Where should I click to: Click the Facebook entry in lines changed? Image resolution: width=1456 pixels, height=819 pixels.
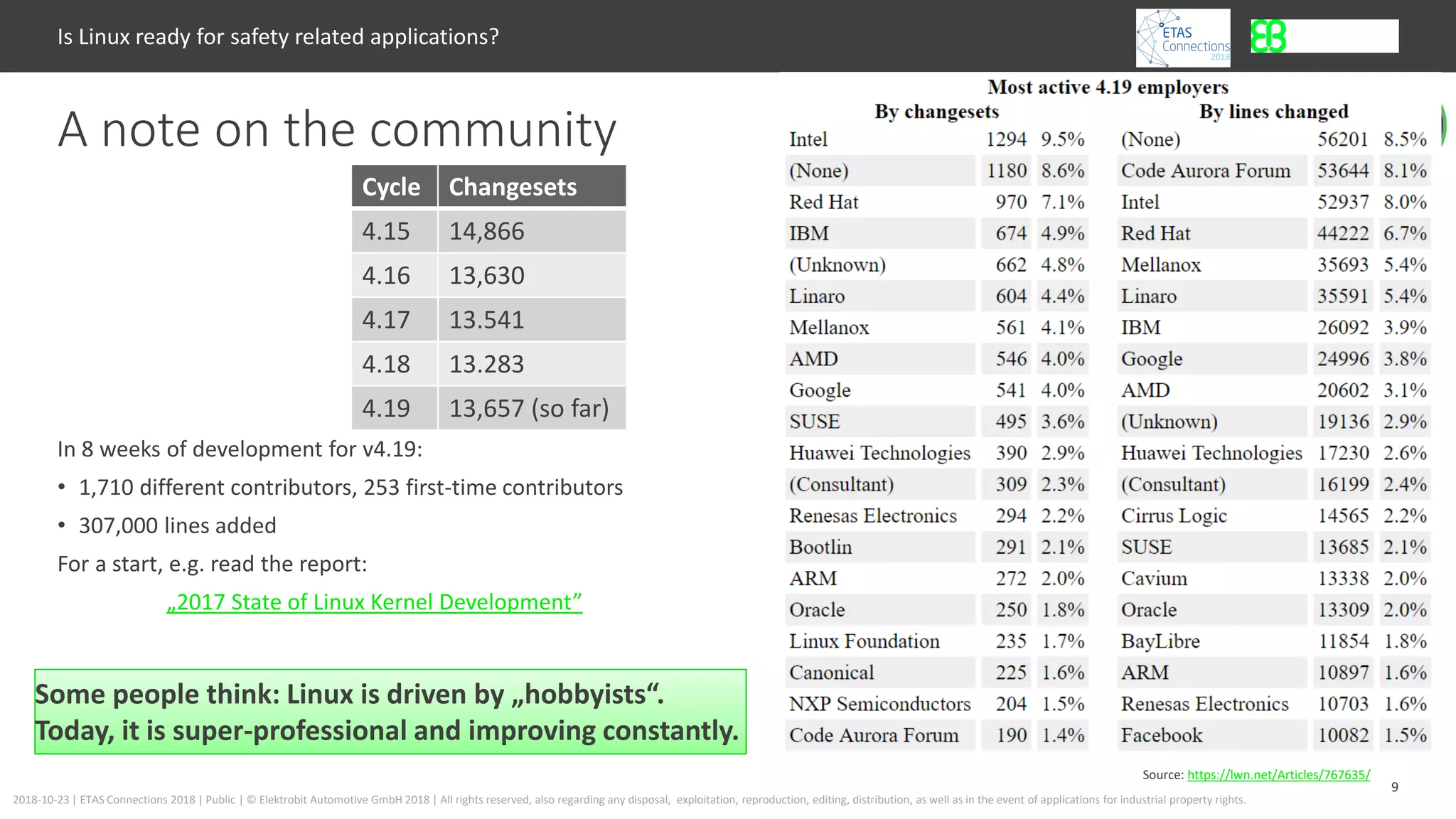tap(1162, 735)
